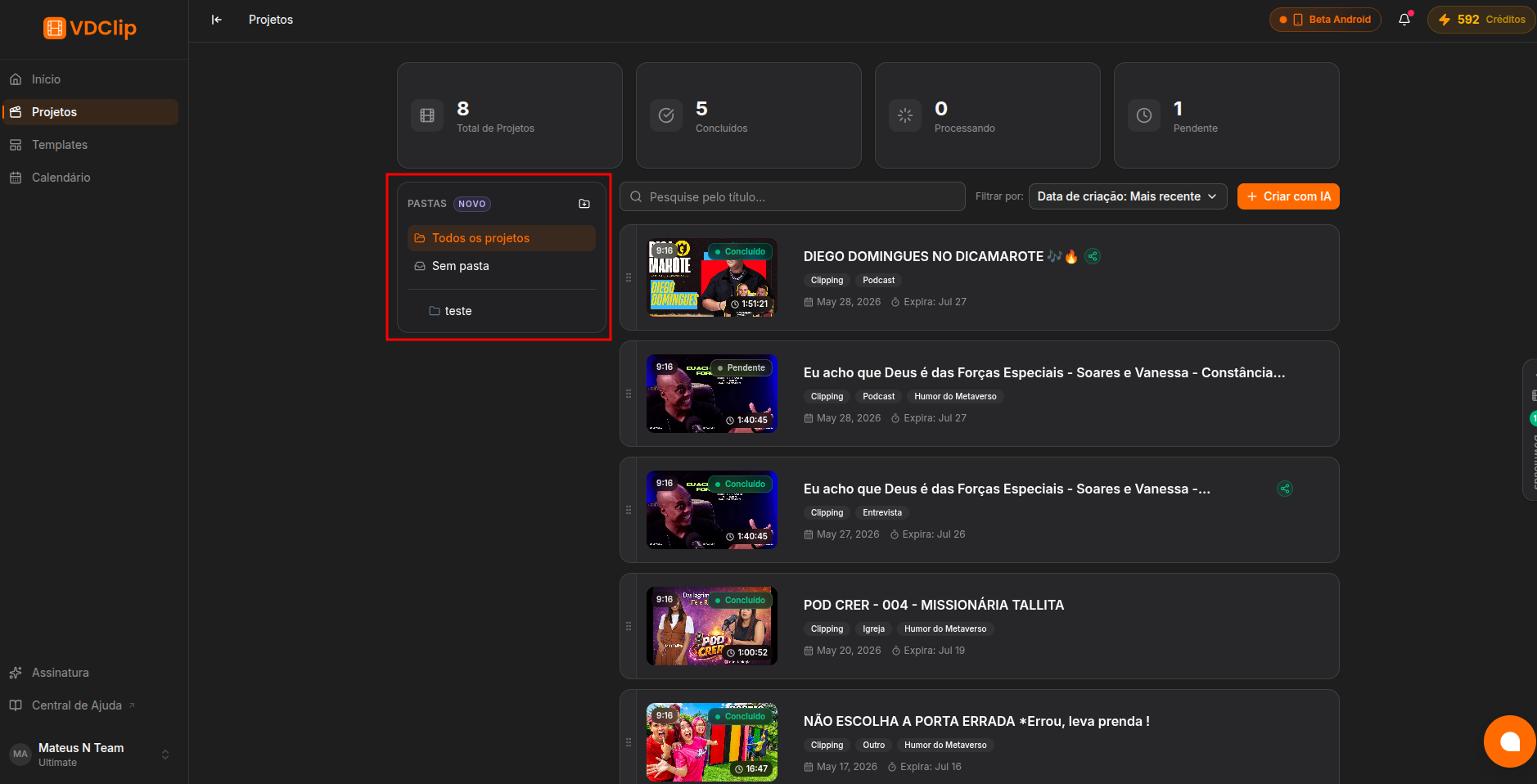Open Data de criação: Mais recente dropdown
The width and height of the screenshot is (1537, 784).
coord(1128,196)
